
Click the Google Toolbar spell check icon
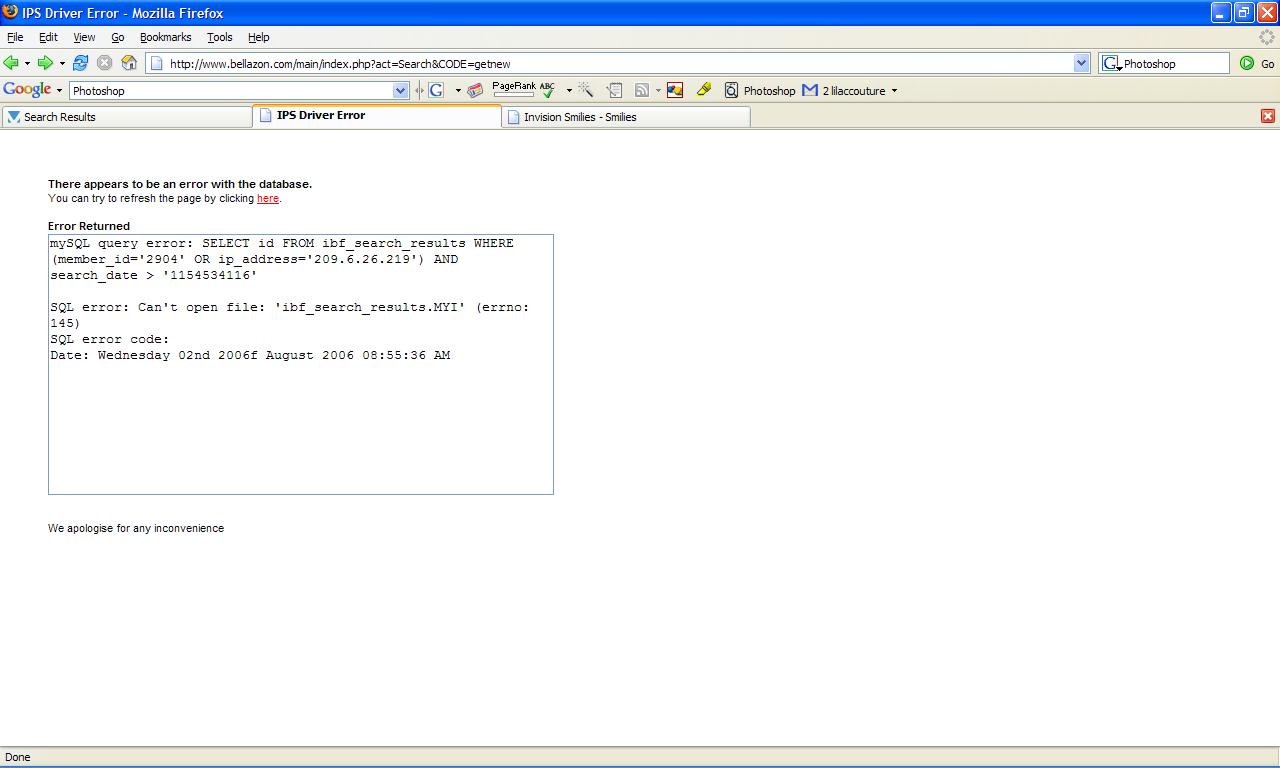click(547, 90)
